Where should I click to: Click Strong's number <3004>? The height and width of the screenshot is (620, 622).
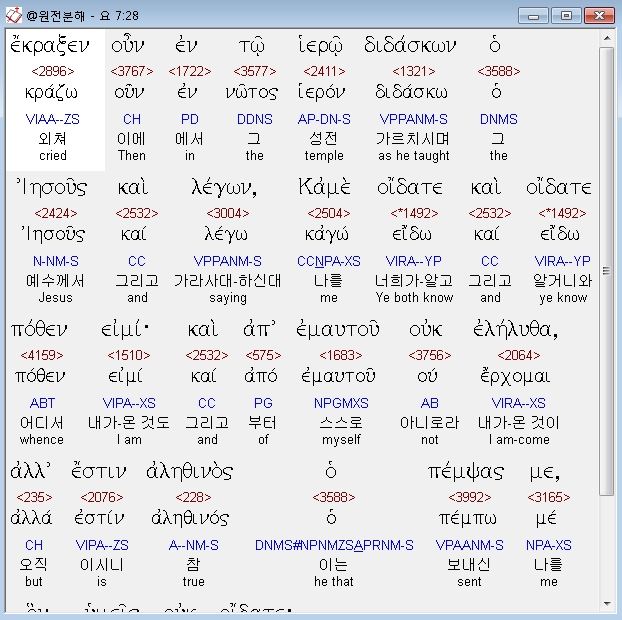coord(228,213)
